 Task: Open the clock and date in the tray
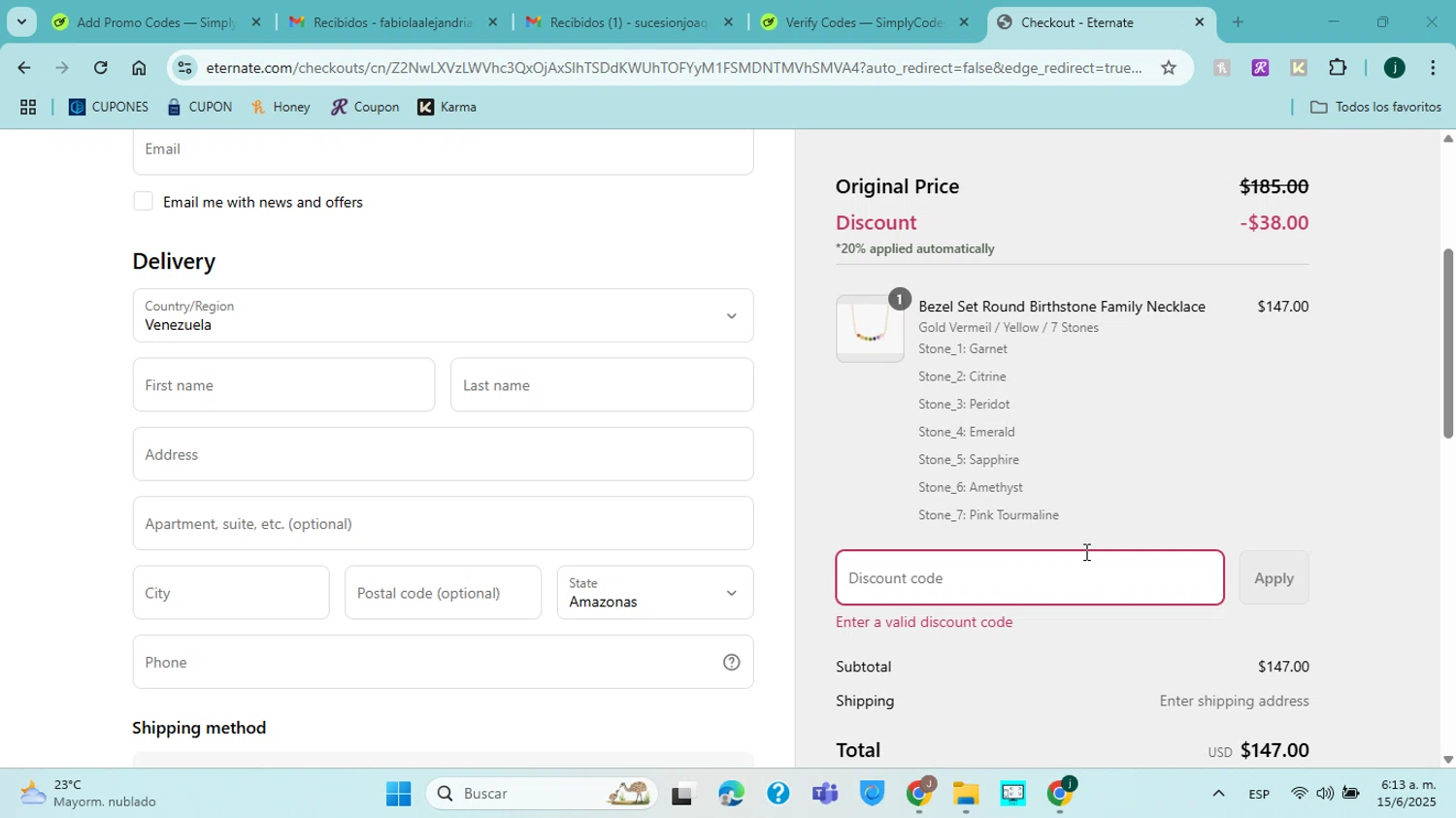coord(1407,795)
